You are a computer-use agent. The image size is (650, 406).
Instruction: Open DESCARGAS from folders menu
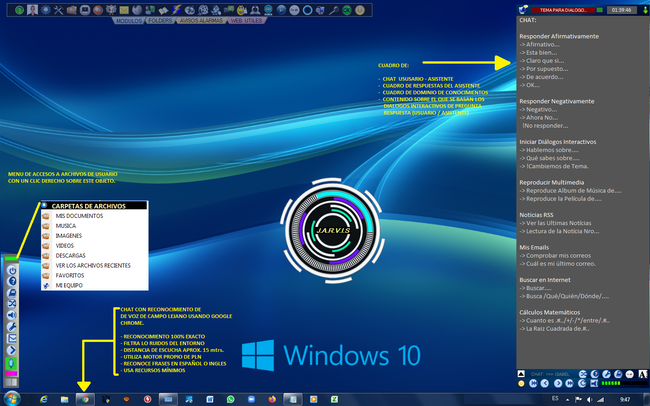(95, 255)
